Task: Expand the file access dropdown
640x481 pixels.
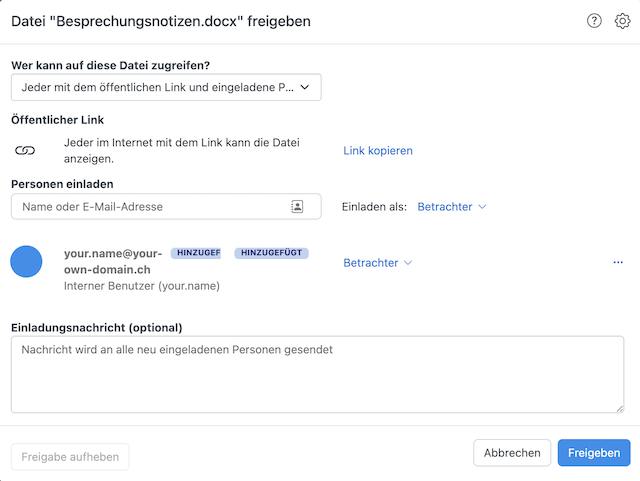Action: [166, 87]
